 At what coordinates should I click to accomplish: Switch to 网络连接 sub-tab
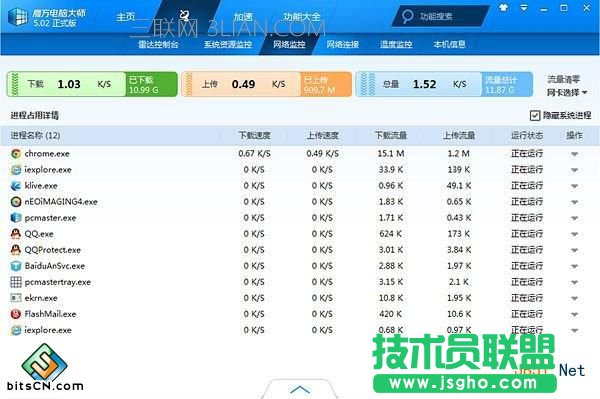[x=342, y=44]
